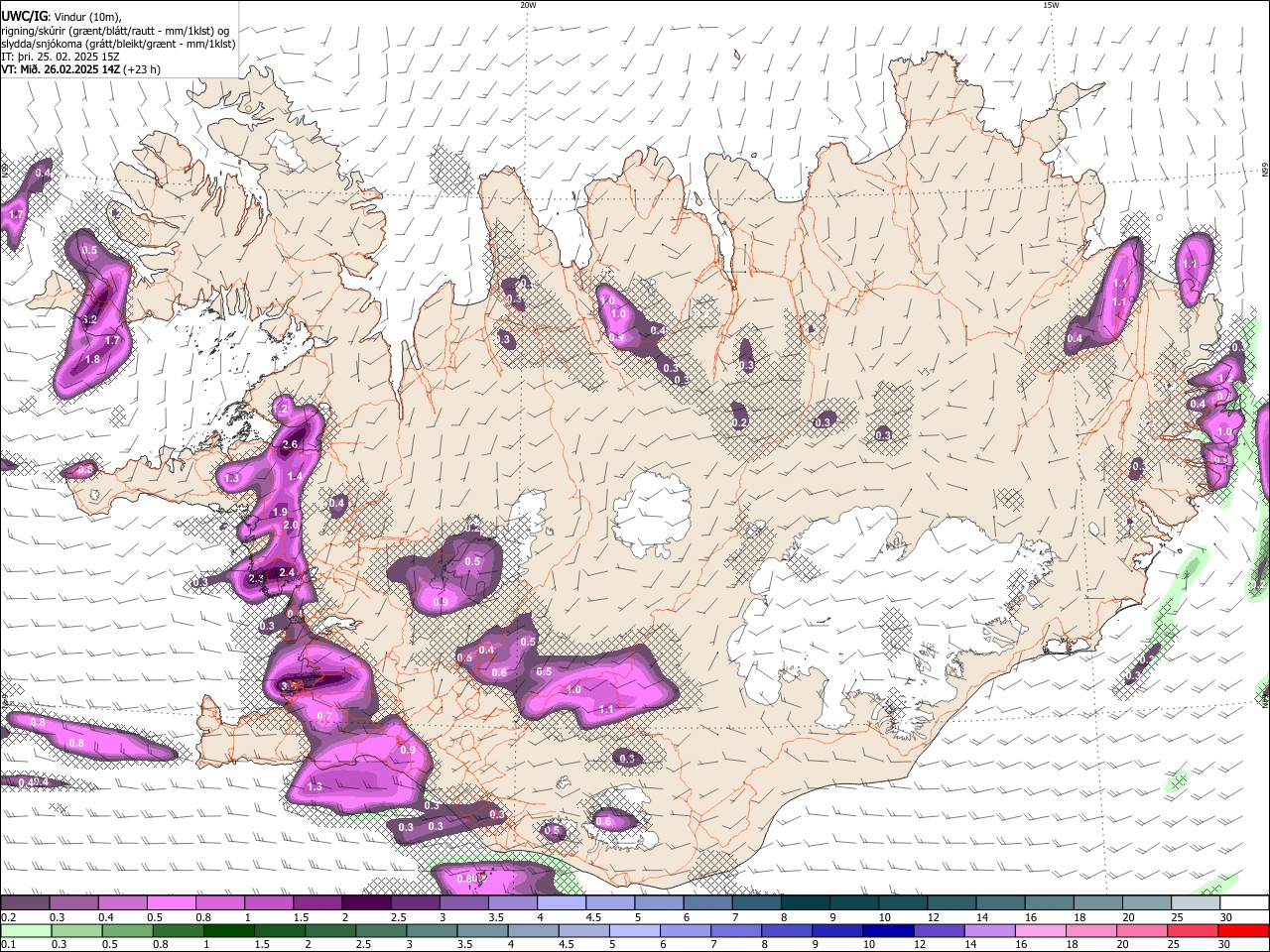This screenshot has width=1270, height=952.
Task: Click the "1.8" precipitation value on the map
Action: point(93,359)
